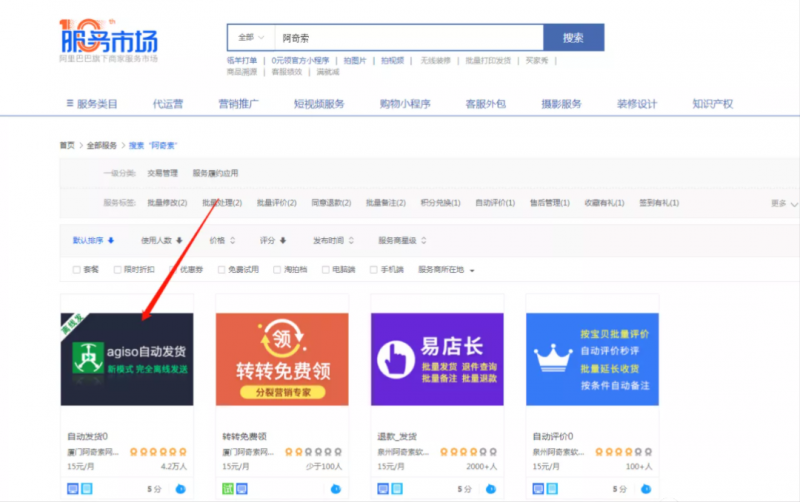The height and width of the screenshot is (502, 800).
Task: Expand the 服务商所在地 dropdown
Action: [x=446, y=270]
